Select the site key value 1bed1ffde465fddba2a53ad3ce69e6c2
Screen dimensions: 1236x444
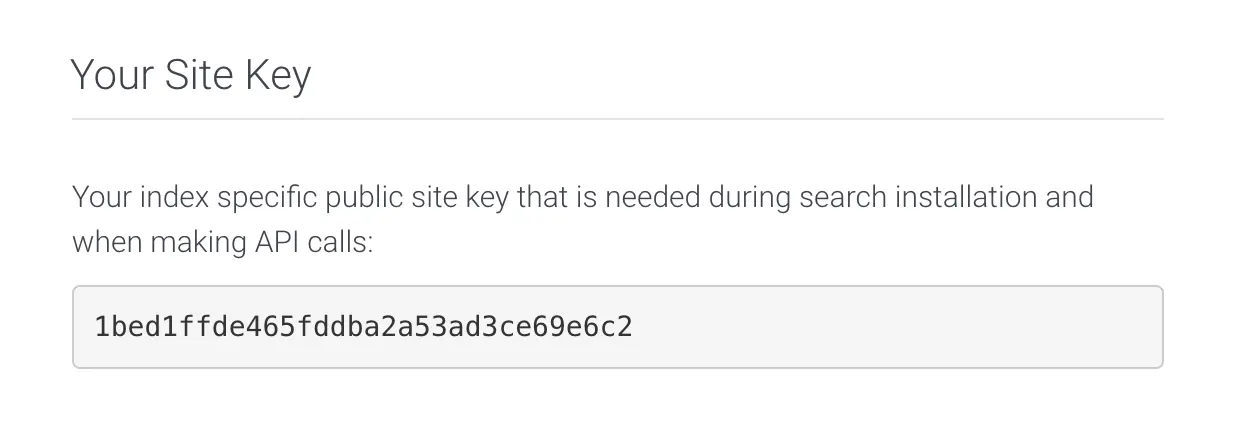[363, 327]
